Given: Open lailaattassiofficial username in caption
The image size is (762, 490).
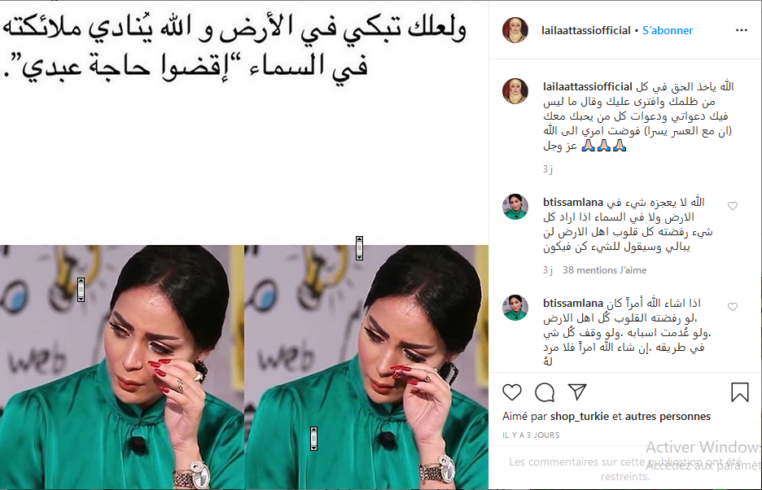Looking at the screenshot, I should tap(588, 87).
